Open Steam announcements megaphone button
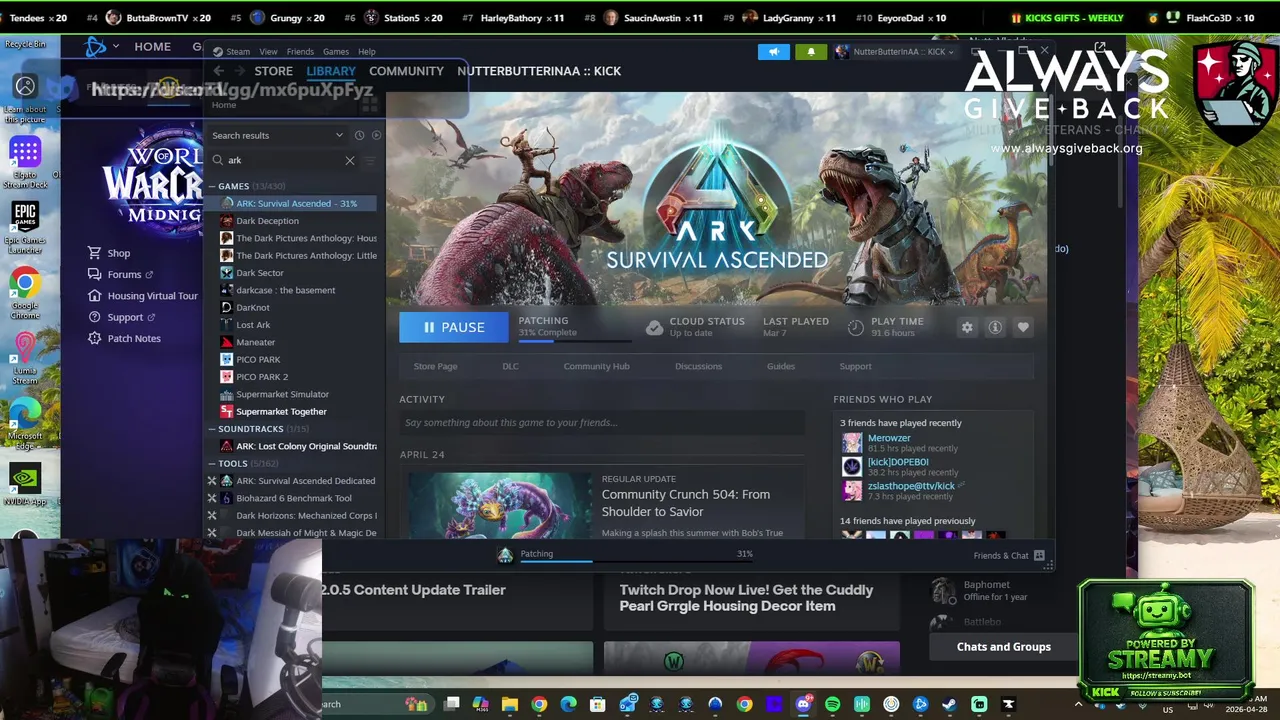 pyautogui.click(x=774, y=51)
